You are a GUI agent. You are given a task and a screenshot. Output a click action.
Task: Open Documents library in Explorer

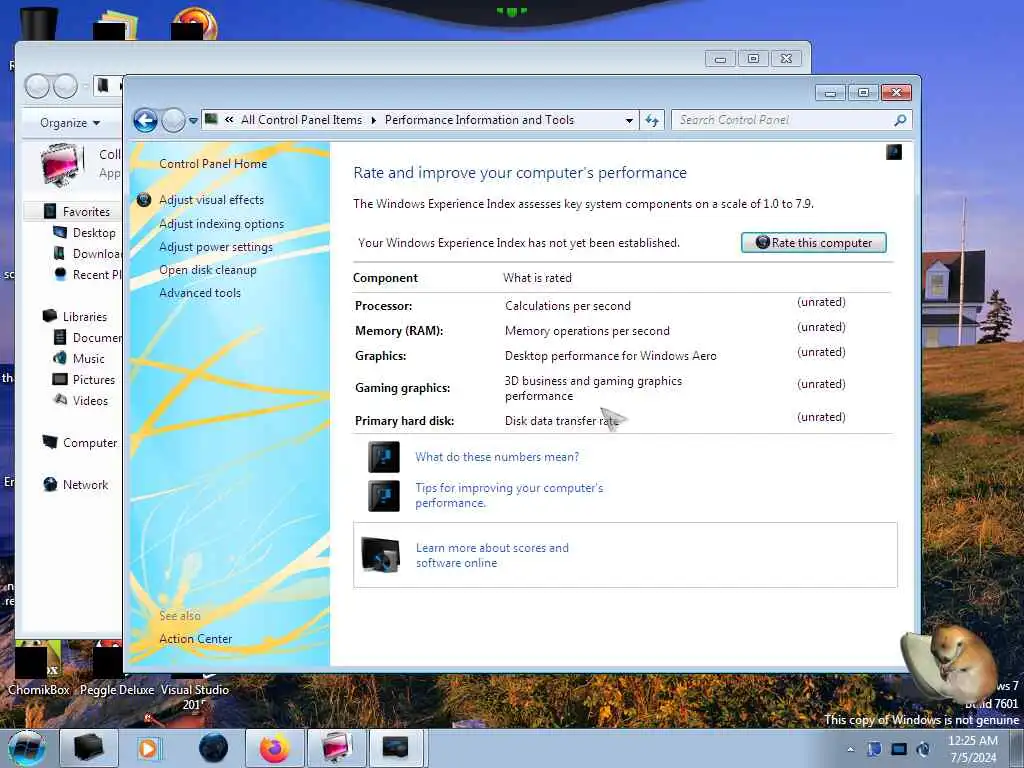tap(97, 338)
